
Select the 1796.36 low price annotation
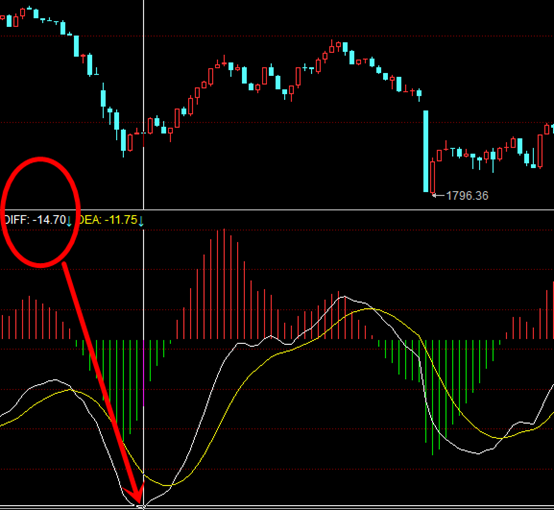[x=467, y=196]
